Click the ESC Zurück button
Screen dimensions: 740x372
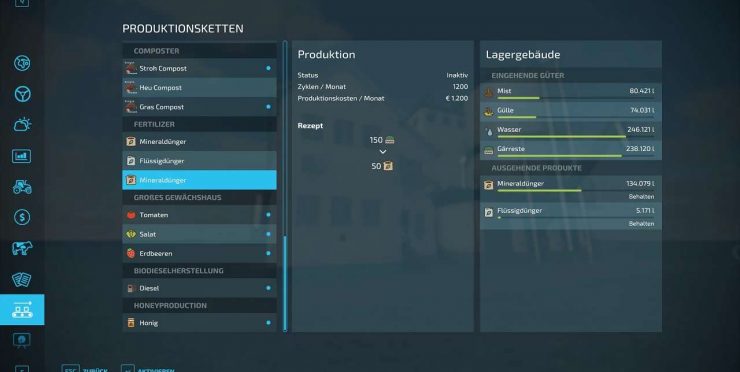point(85,369)
